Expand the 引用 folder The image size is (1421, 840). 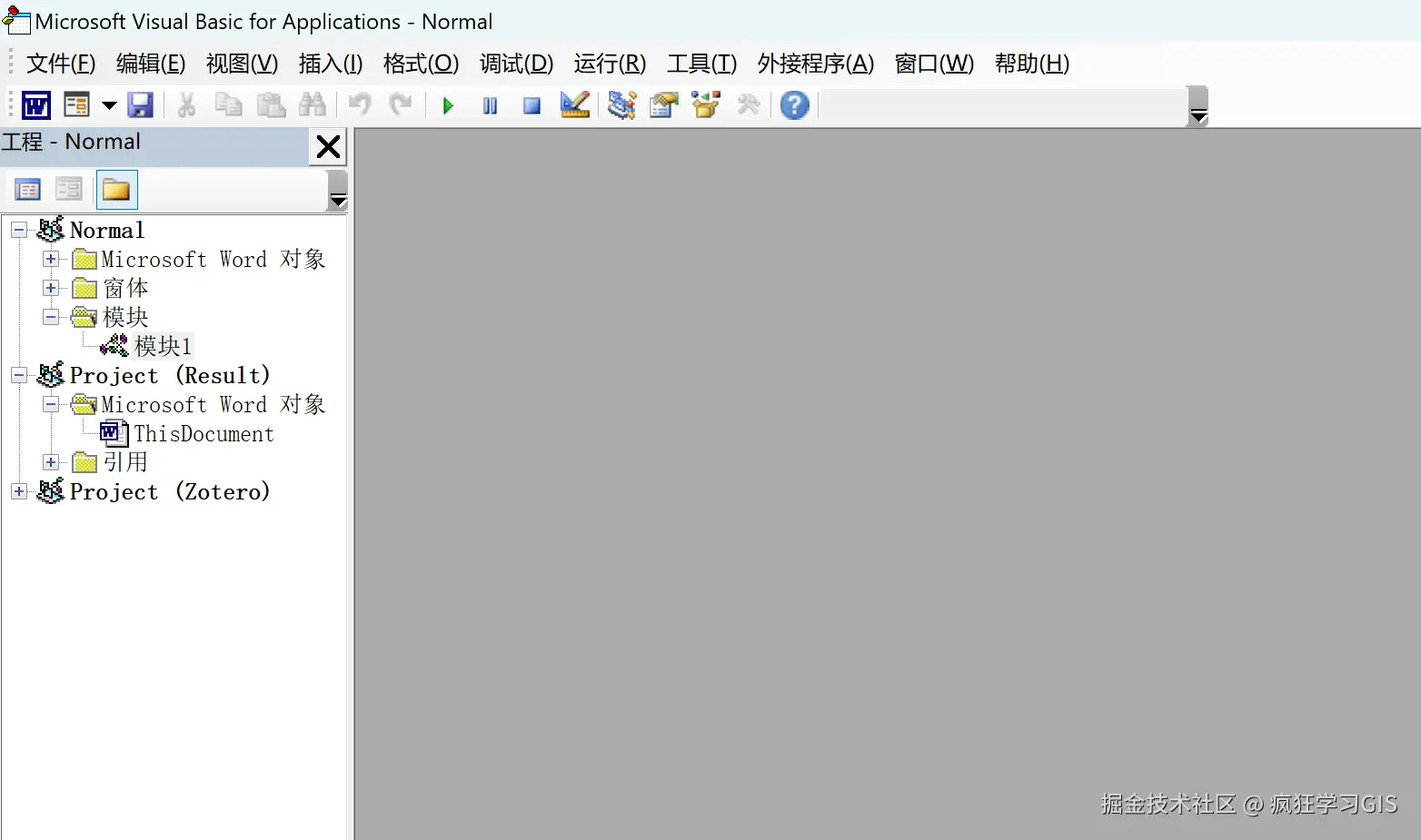click(x=51, y=463)
